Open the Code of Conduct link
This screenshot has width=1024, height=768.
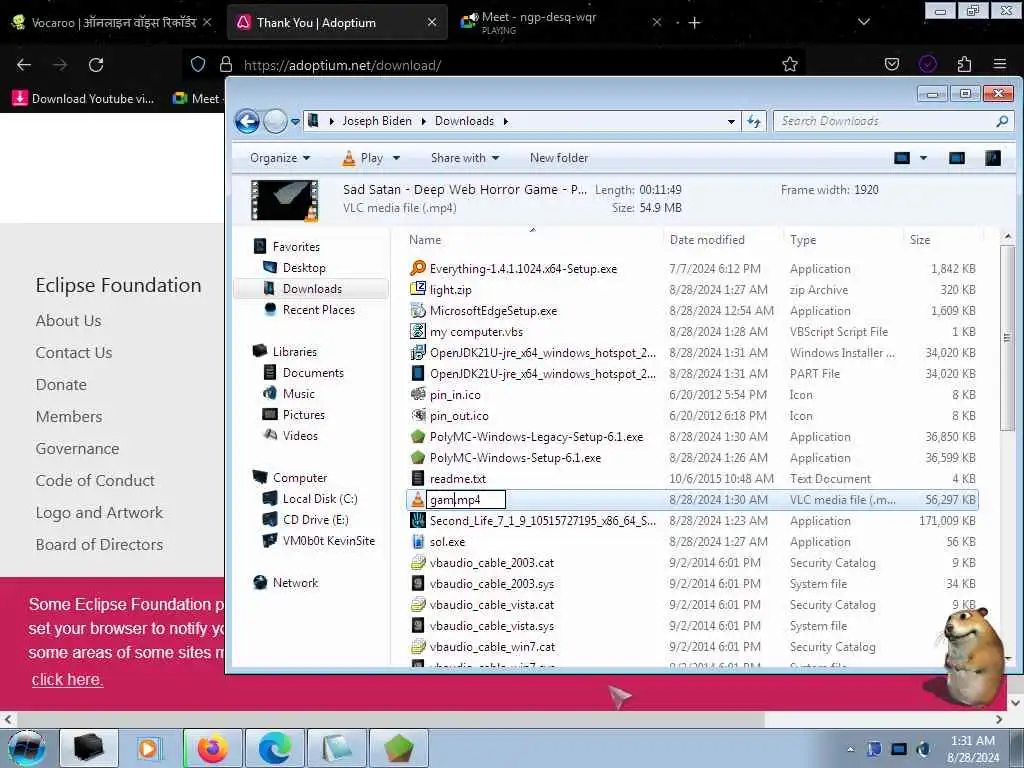click(95, 481)
